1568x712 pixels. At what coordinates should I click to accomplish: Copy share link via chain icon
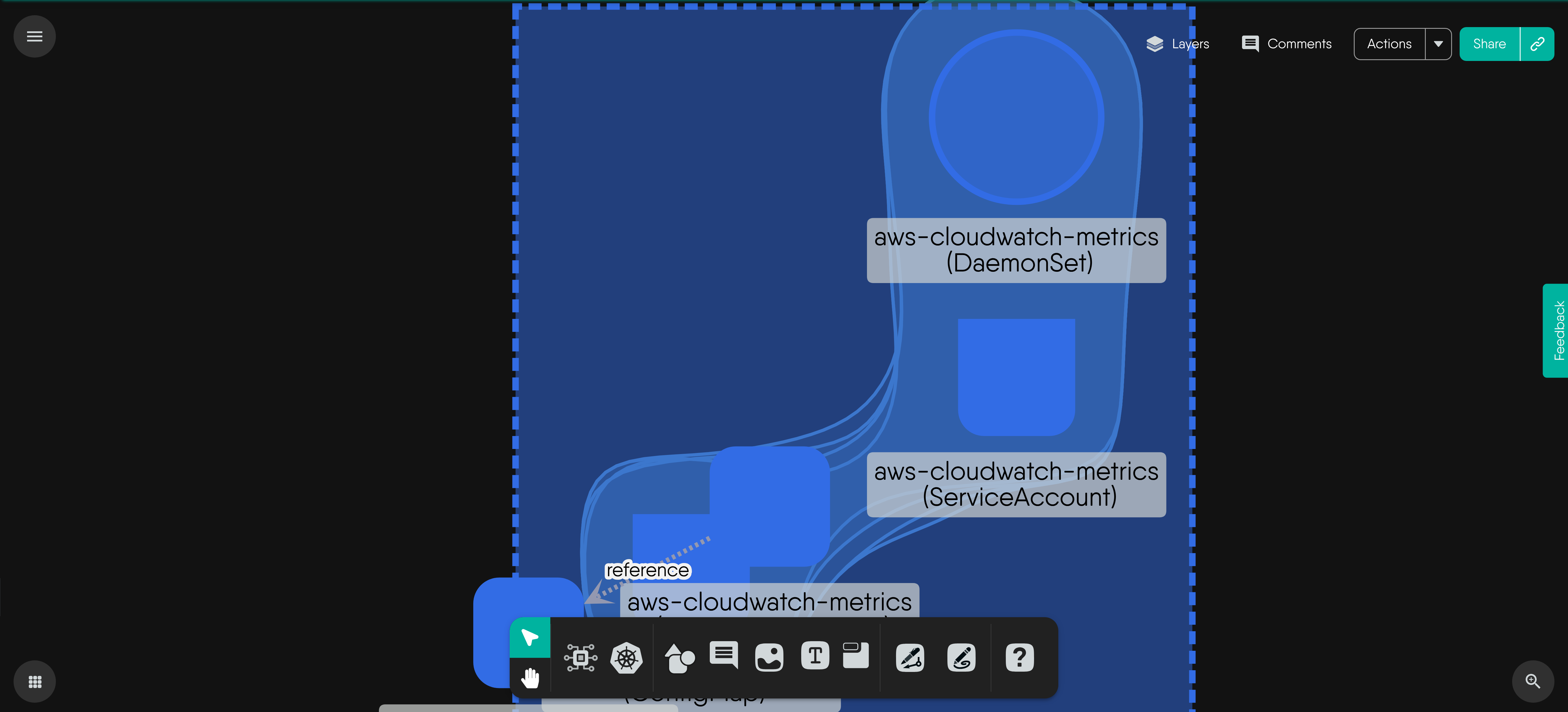click(x=1537, y=44)
